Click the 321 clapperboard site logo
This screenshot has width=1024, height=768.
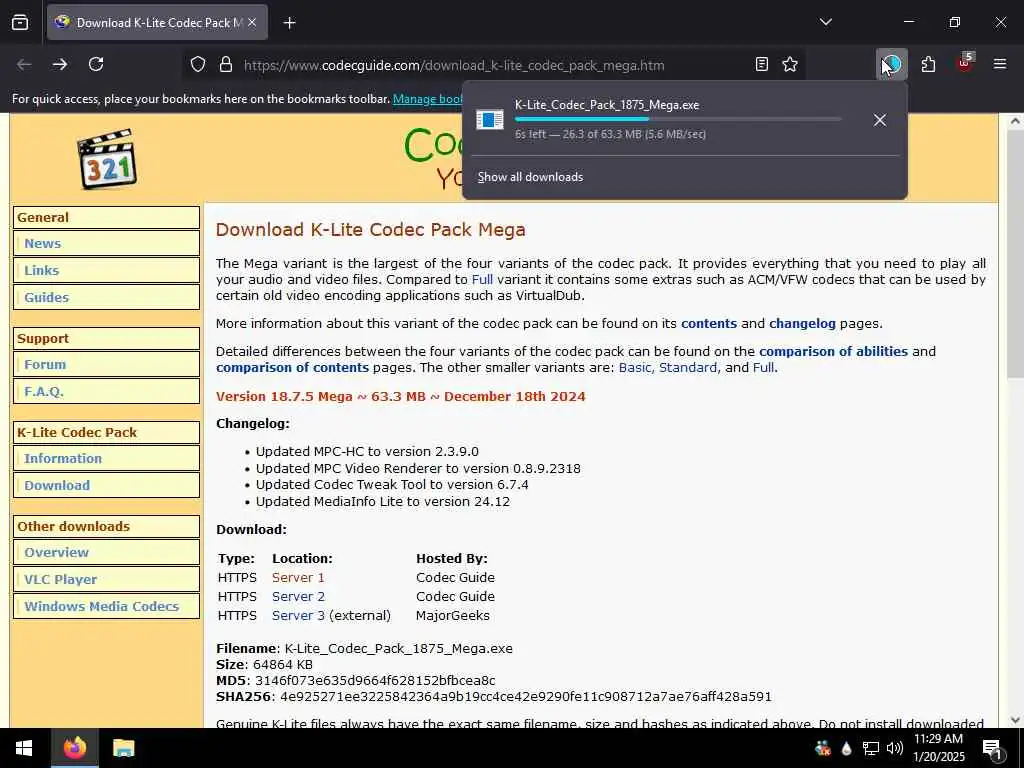pos(107,159)
